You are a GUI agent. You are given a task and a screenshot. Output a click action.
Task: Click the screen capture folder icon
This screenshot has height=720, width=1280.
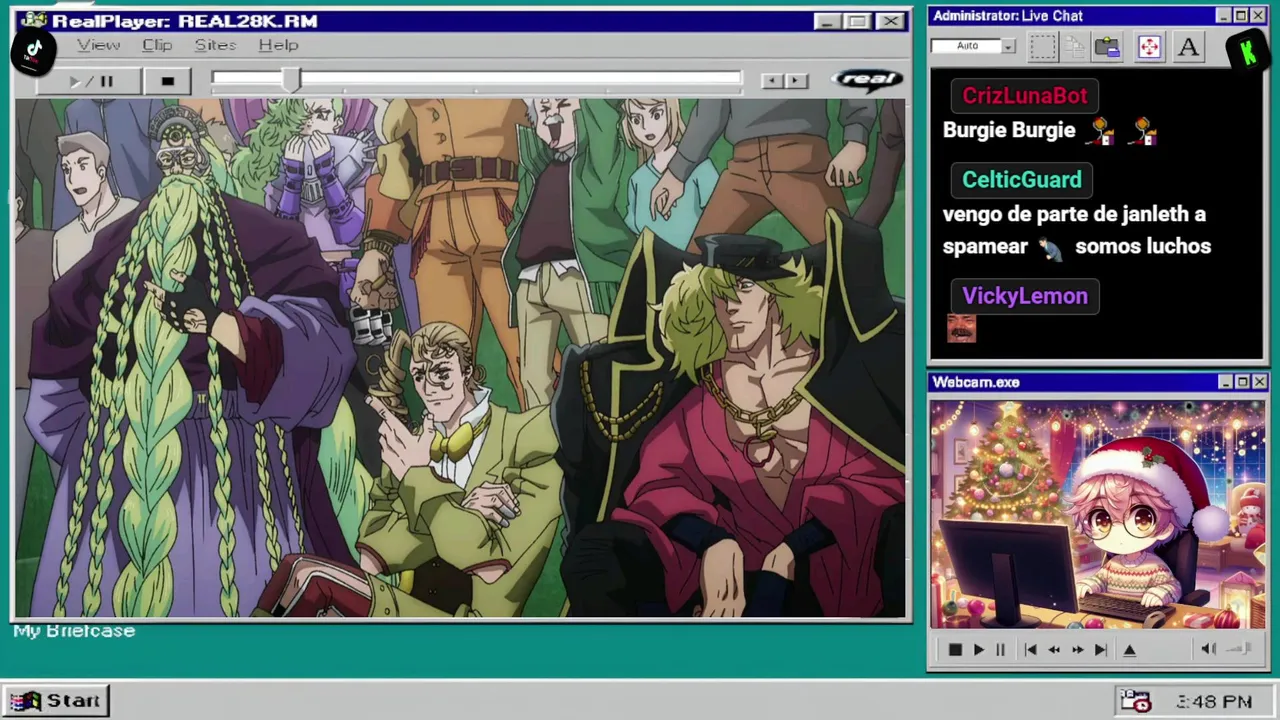click(1107, 47)
